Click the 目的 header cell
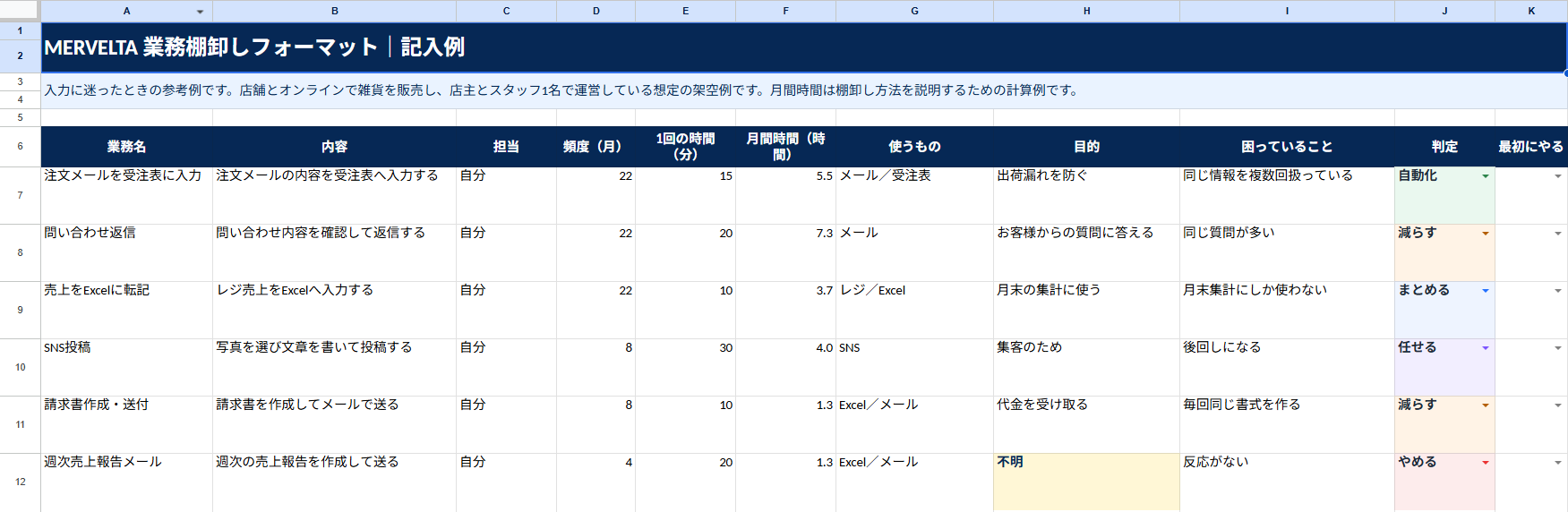This screenshot has height=512, width=1568. tap(1086, 147)
